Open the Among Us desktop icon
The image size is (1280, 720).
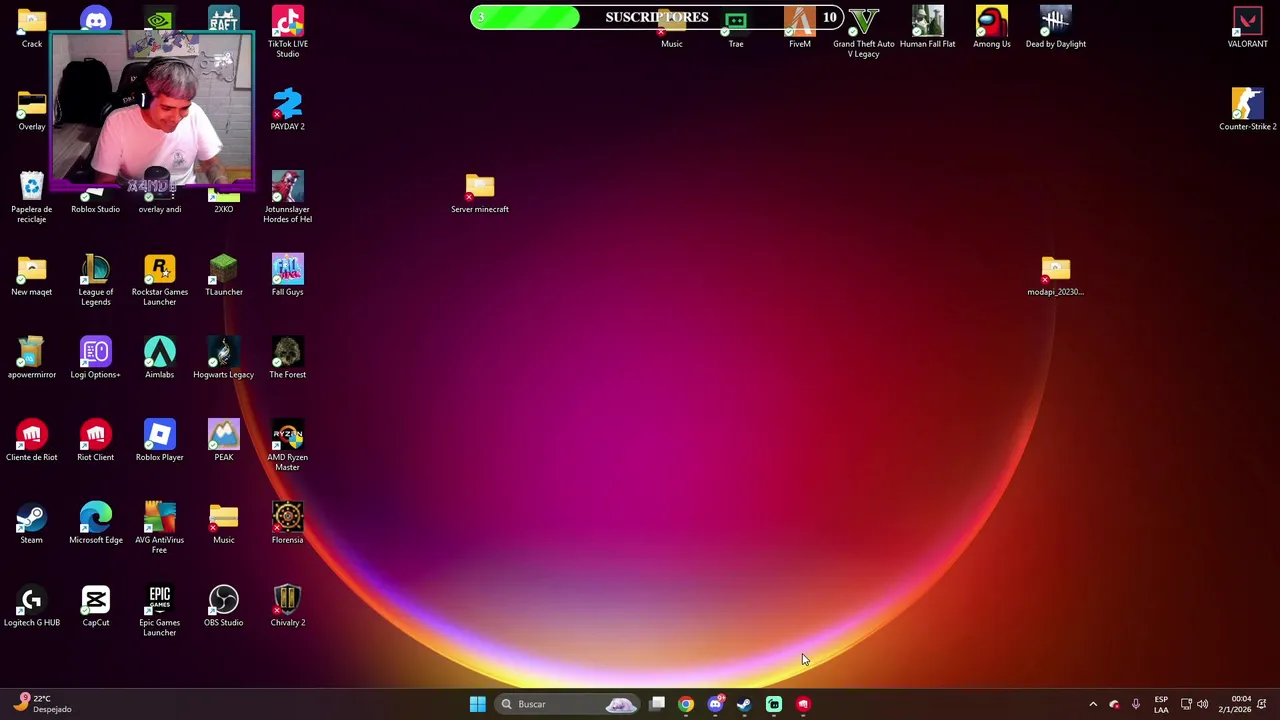point(992,28)
